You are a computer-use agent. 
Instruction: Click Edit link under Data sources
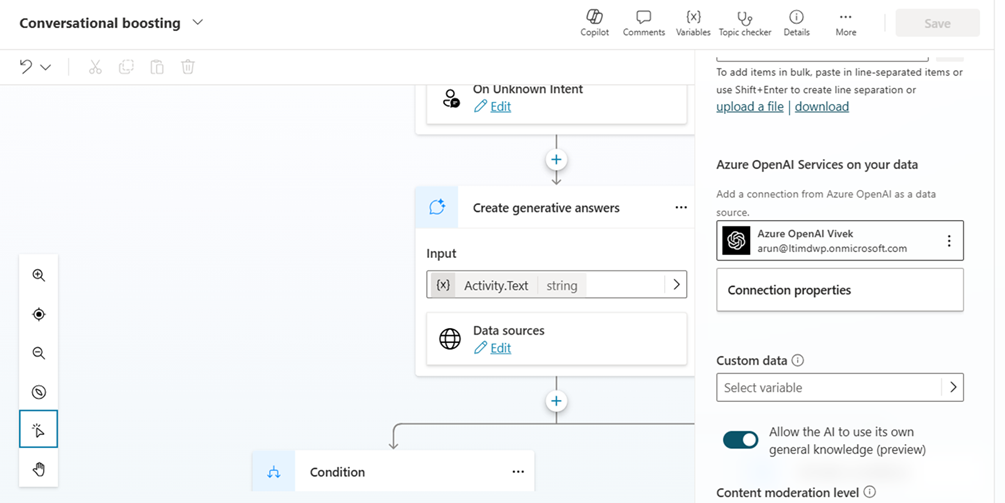(500, 348)
